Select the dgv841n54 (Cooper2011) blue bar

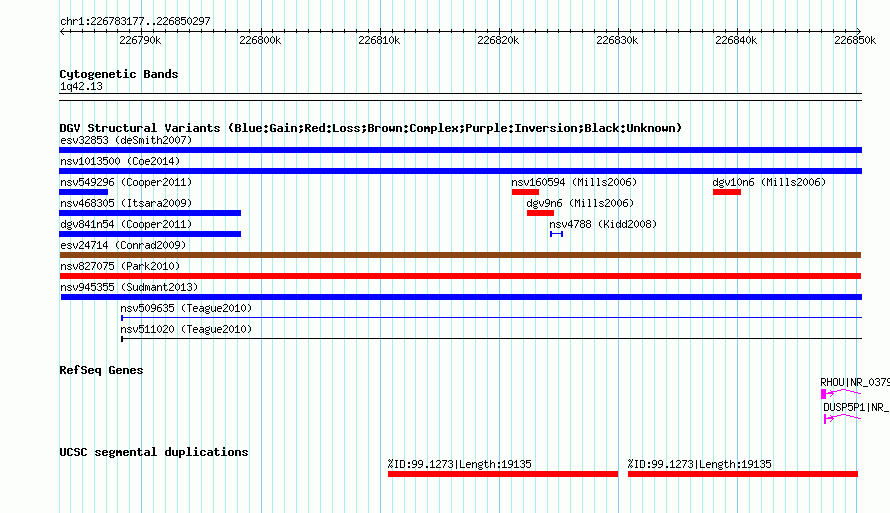pyautogui.click(x=150, y=234)
